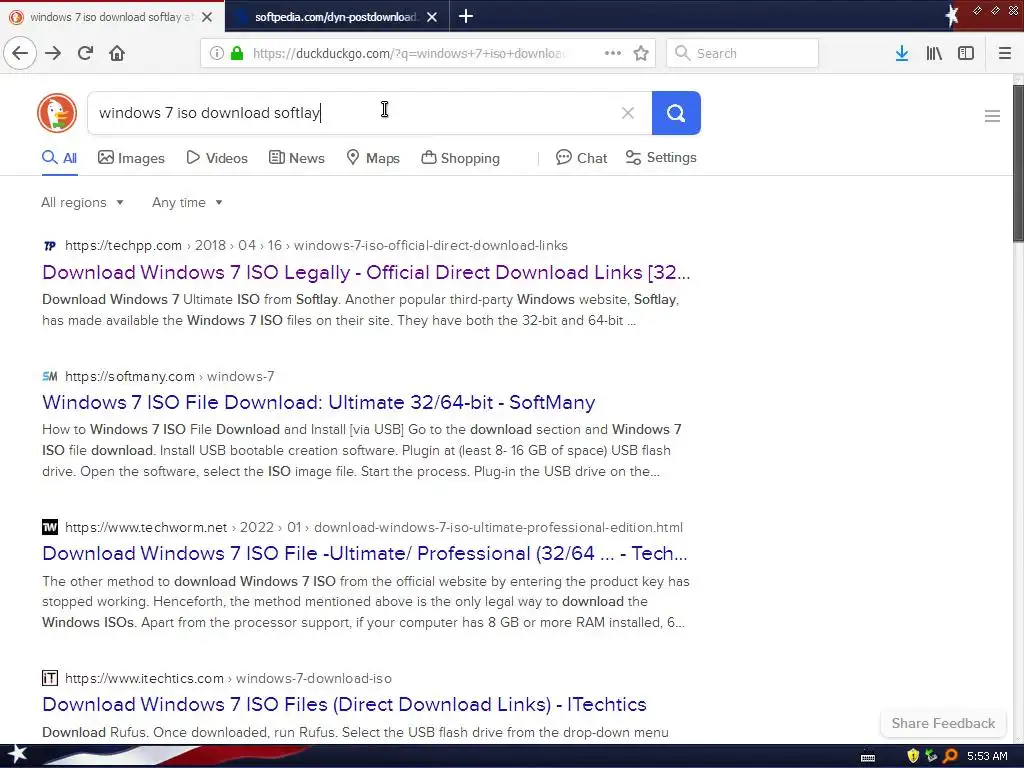Image resolution: width=1024 pixels, height=768 pixels.
Task: Click the page vertical scrollbar thumb
Action: click(x=1018, y=163)
